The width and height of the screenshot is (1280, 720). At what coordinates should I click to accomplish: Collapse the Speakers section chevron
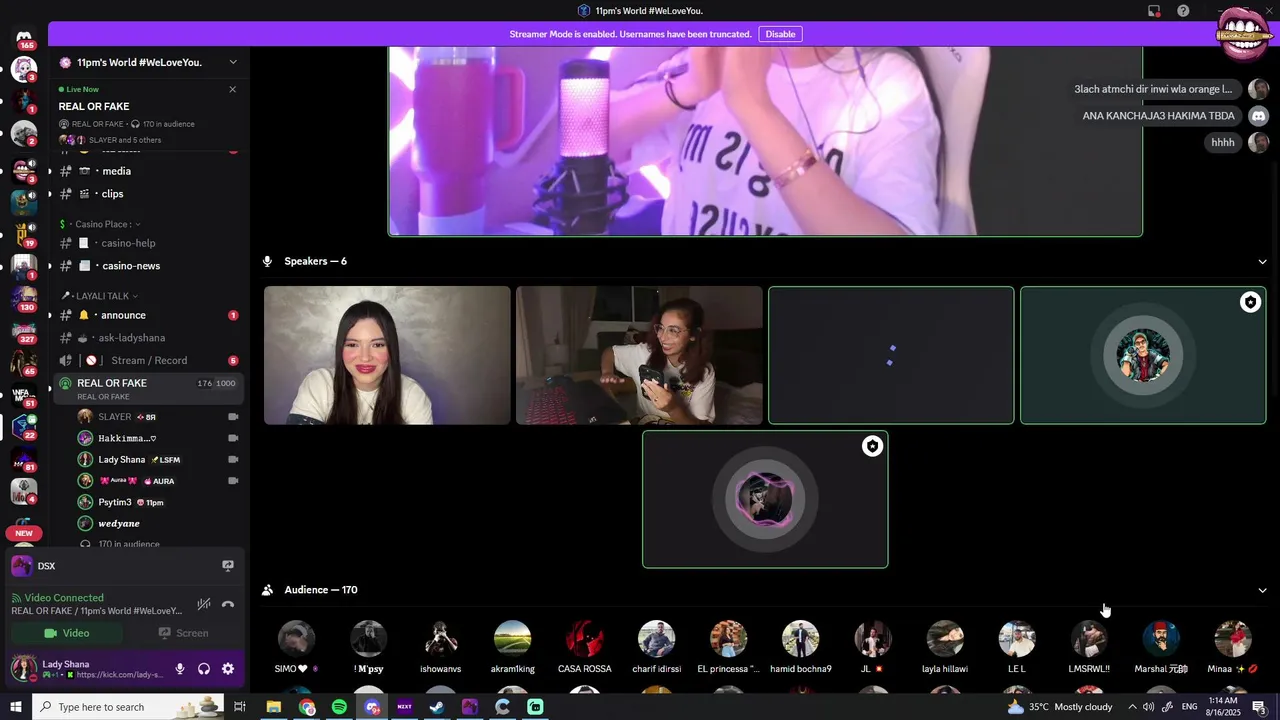coord(1262,262)
